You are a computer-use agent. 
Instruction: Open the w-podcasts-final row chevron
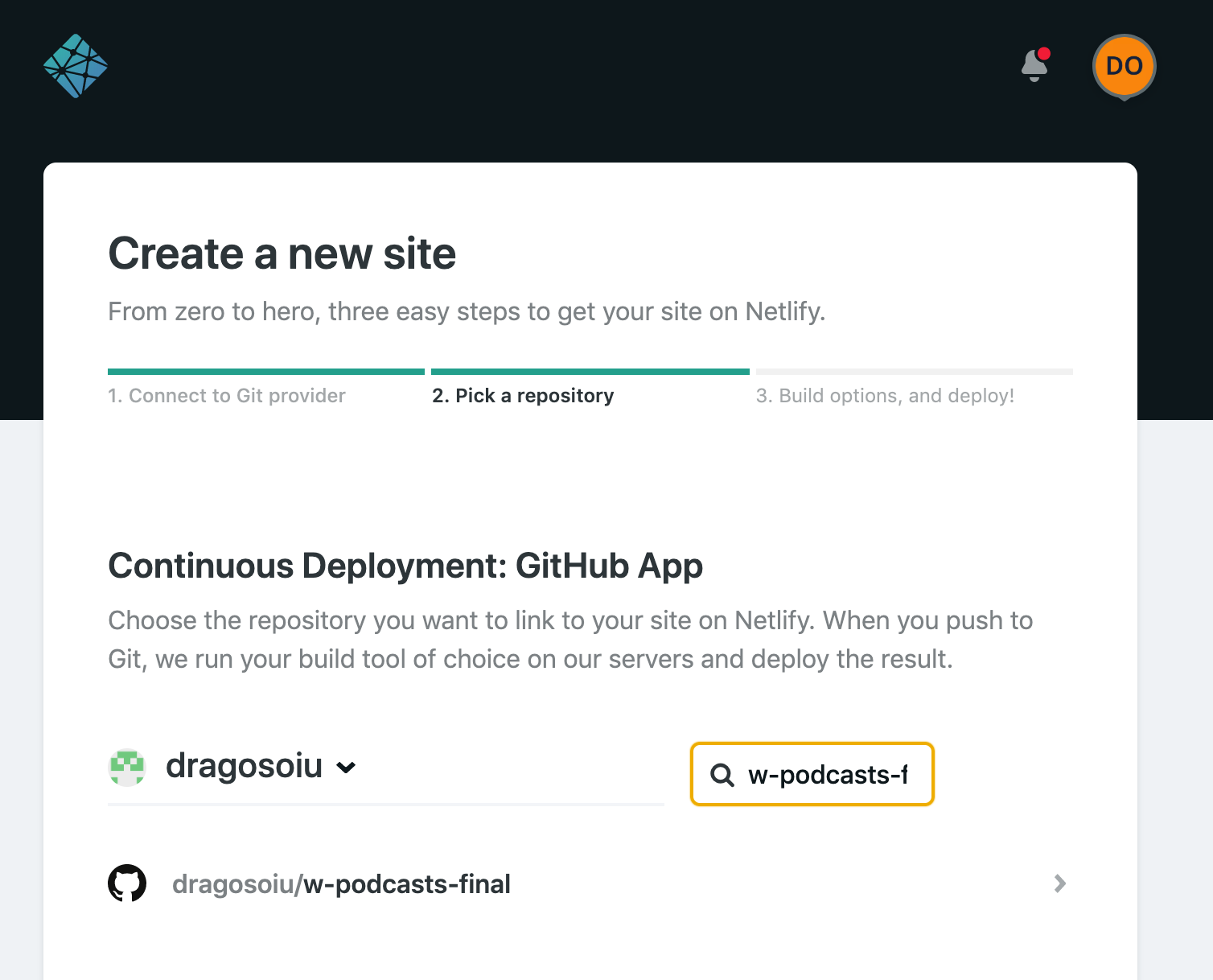click(x=1060, y=883)
